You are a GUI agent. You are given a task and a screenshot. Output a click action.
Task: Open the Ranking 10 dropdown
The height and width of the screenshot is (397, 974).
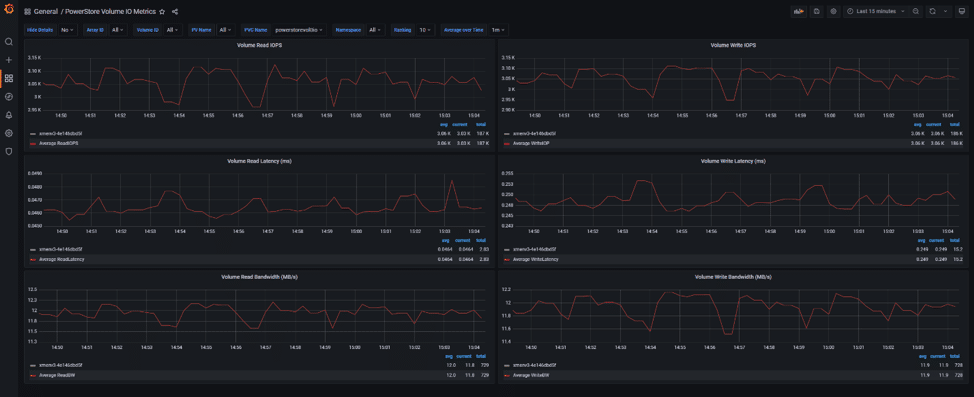pyautogui.click(x=426, y=29)
